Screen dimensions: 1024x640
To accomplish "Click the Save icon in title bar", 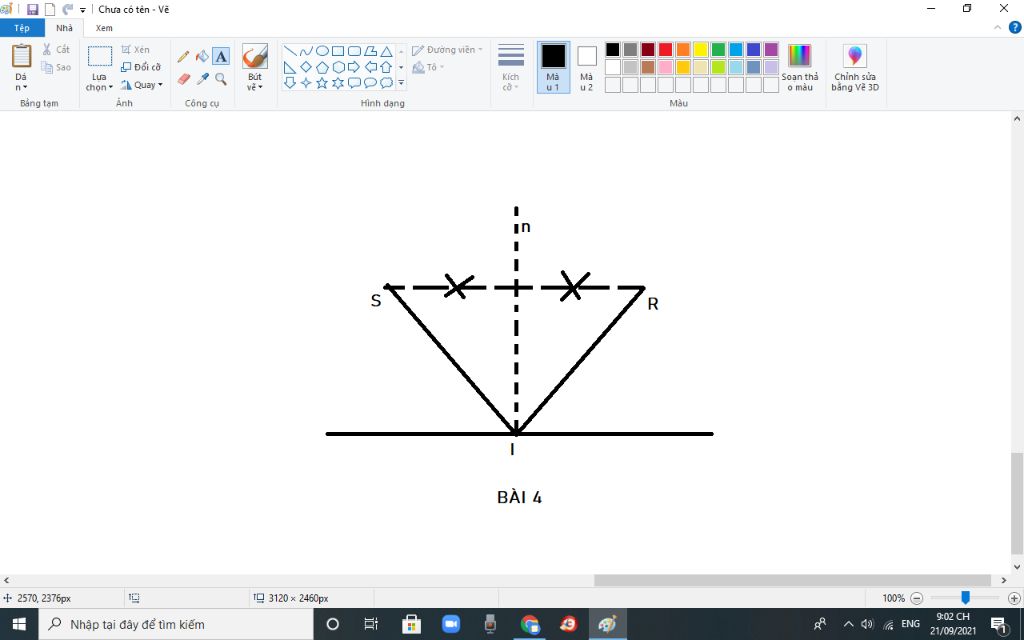I will (x=32, y=9).
